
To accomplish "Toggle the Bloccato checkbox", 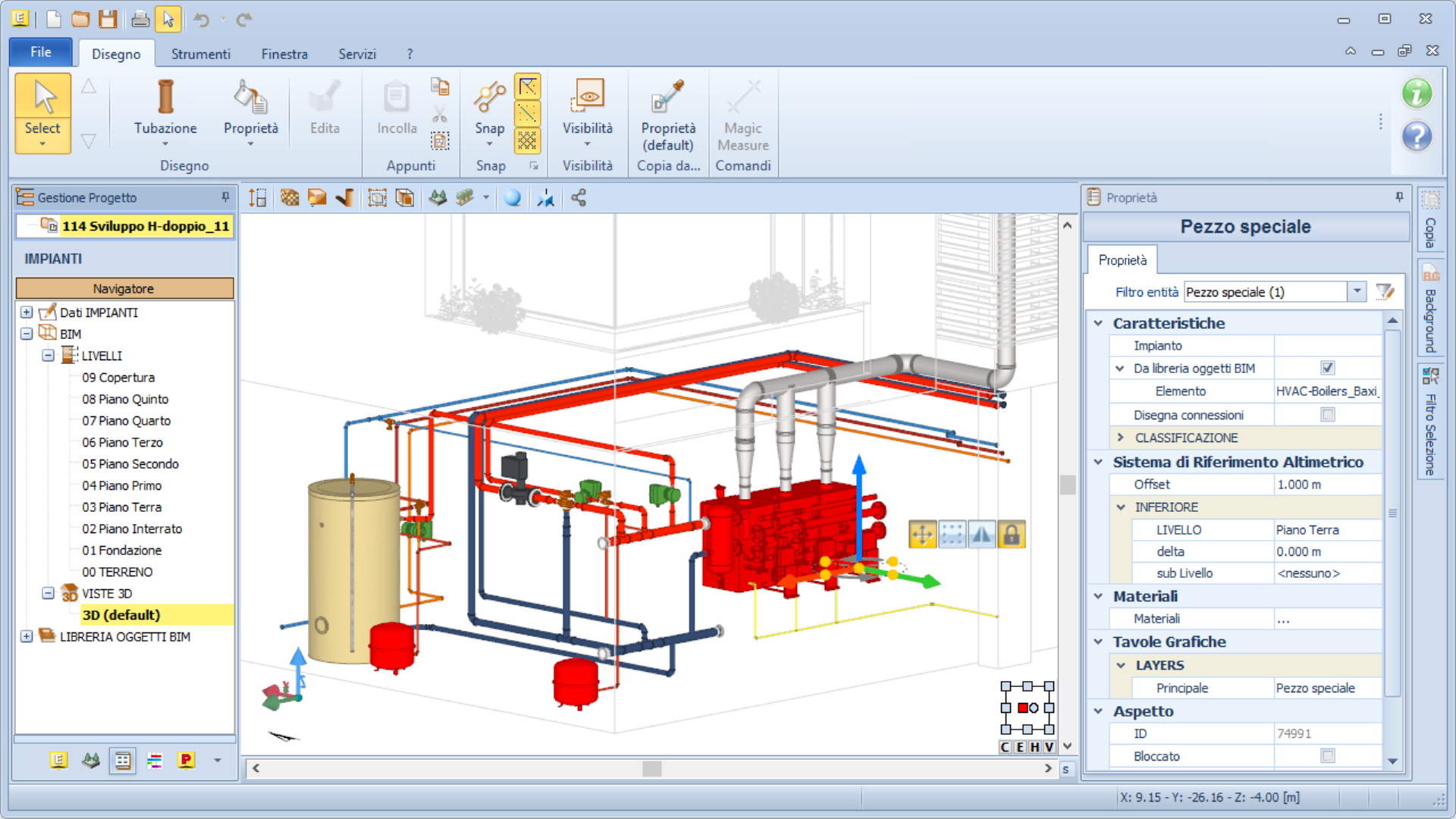I will (x=1327, y=756).
